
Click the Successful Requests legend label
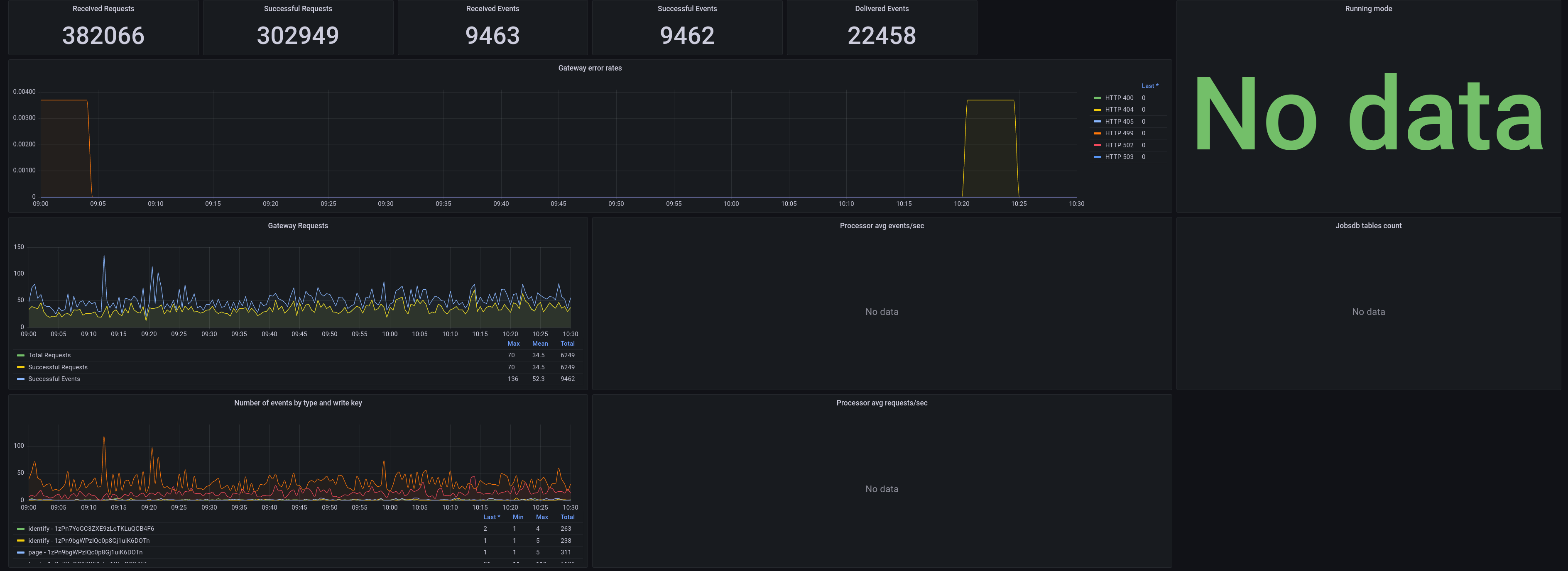[58, 367]
